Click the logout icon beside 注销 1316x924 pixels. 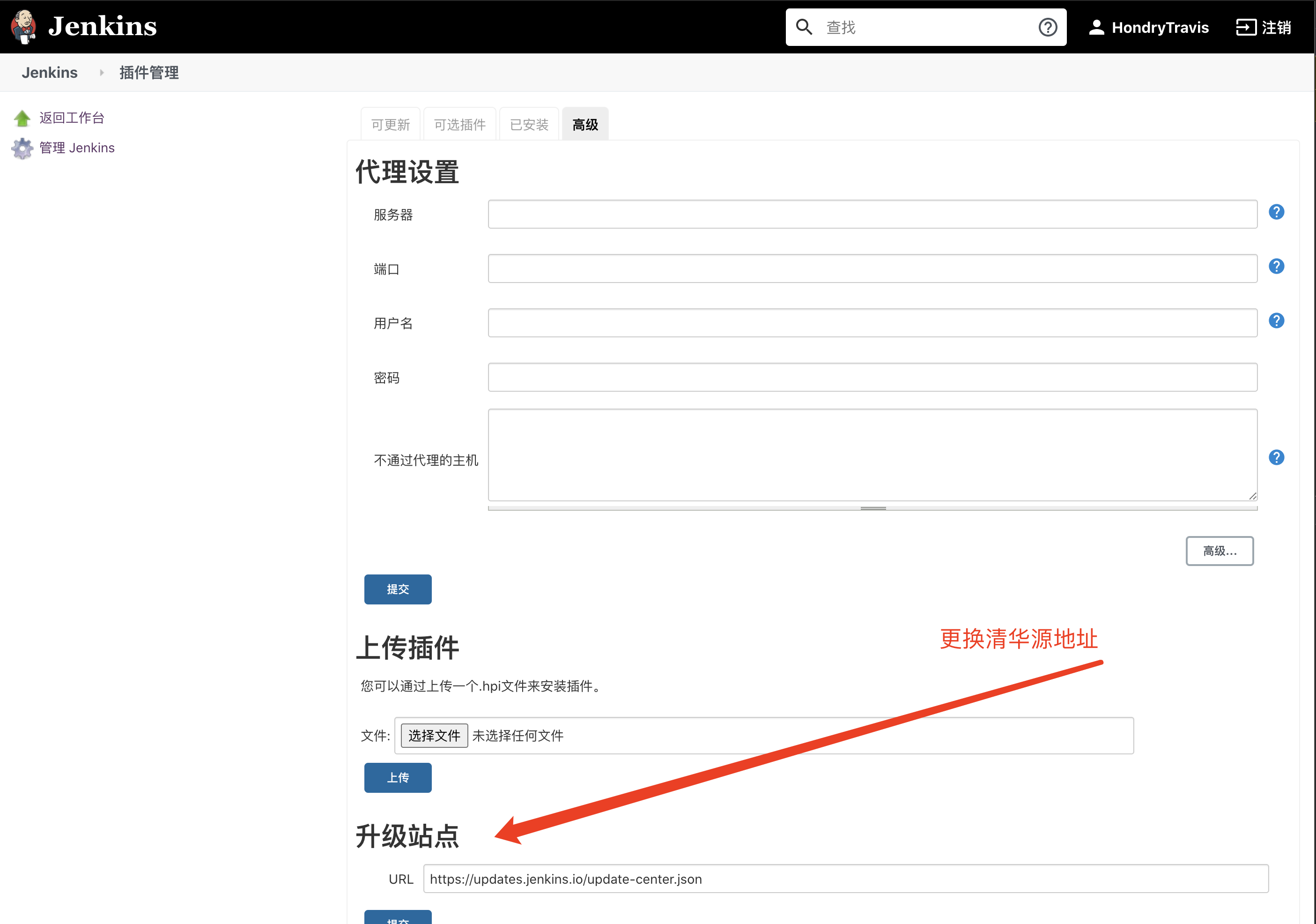tap(1245, 26)
